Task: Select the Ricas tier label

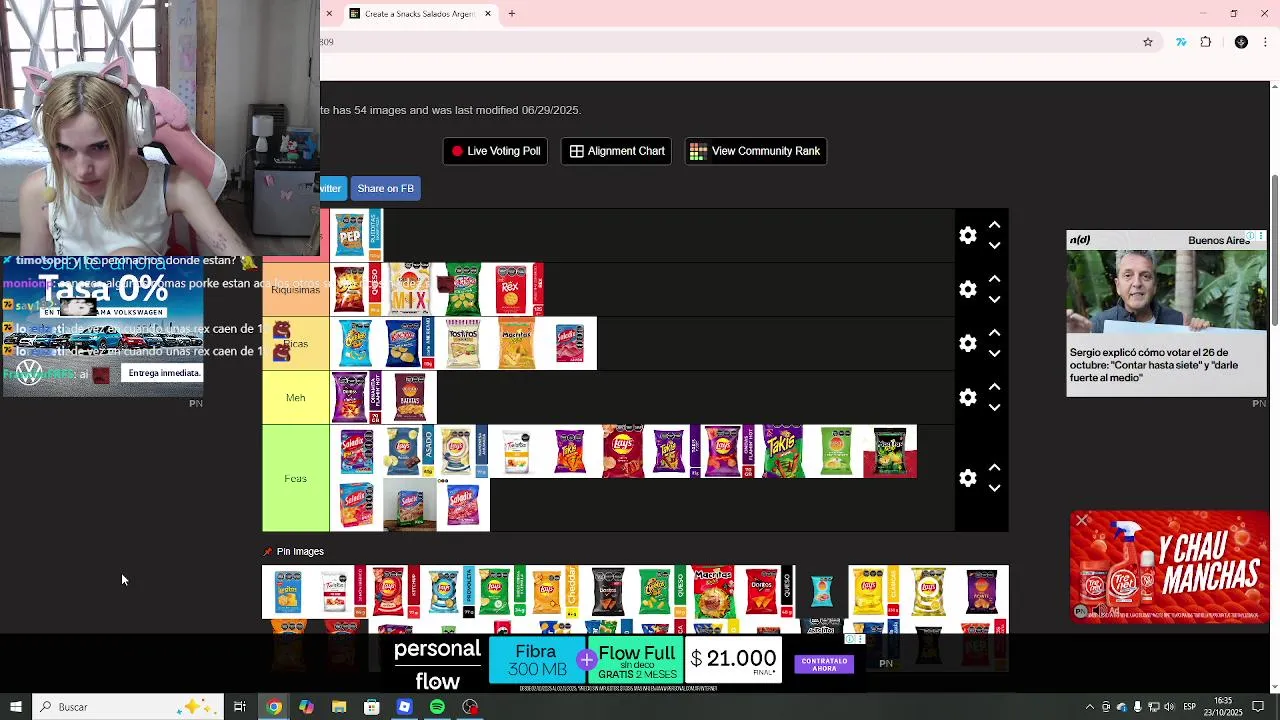Action: pos(295,343)
